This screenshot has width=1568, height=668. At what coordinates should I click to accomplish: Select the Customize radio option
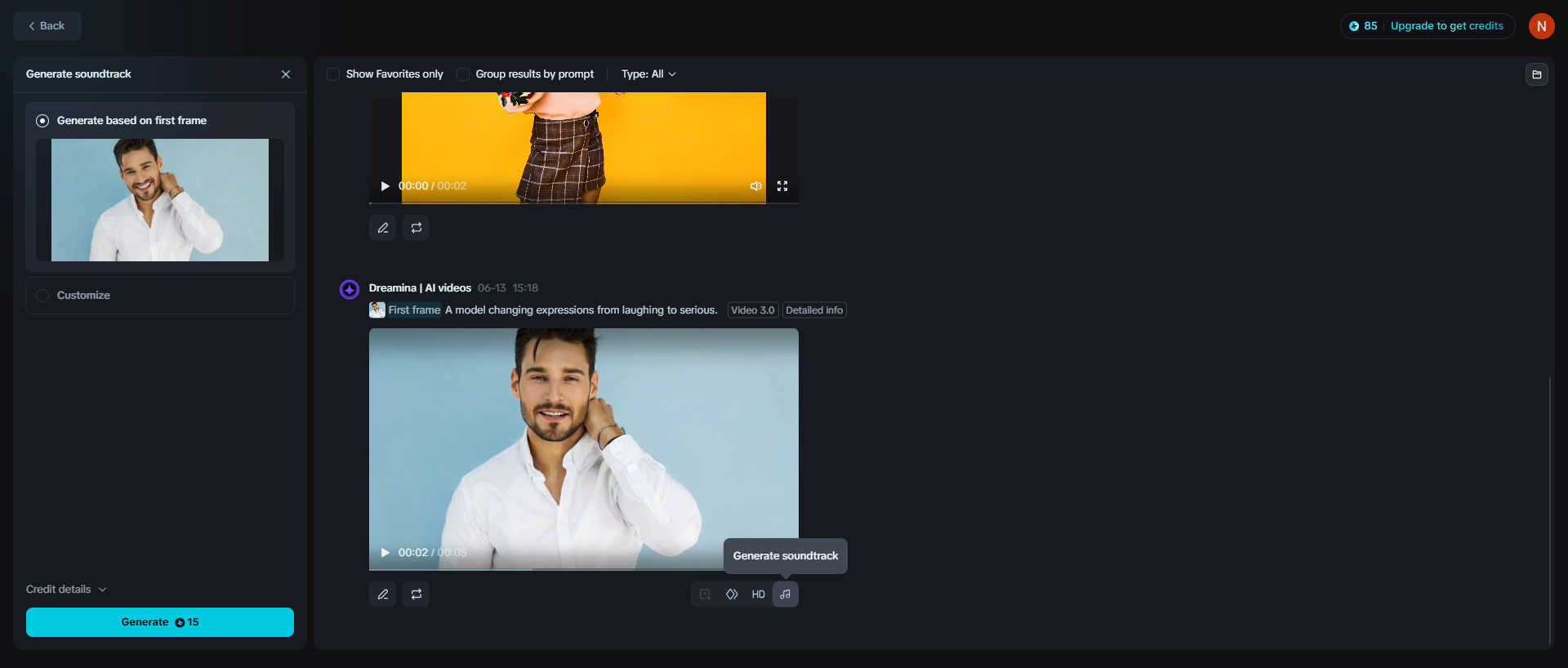click(x=42, y=296)
